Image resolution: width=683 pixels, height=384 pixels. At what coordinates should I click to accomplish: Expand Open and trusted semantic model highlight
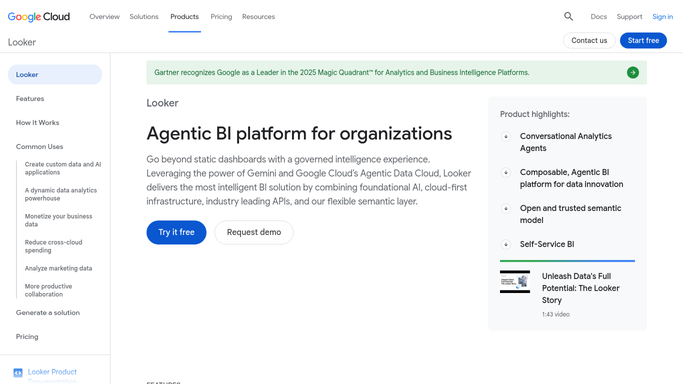506,209
